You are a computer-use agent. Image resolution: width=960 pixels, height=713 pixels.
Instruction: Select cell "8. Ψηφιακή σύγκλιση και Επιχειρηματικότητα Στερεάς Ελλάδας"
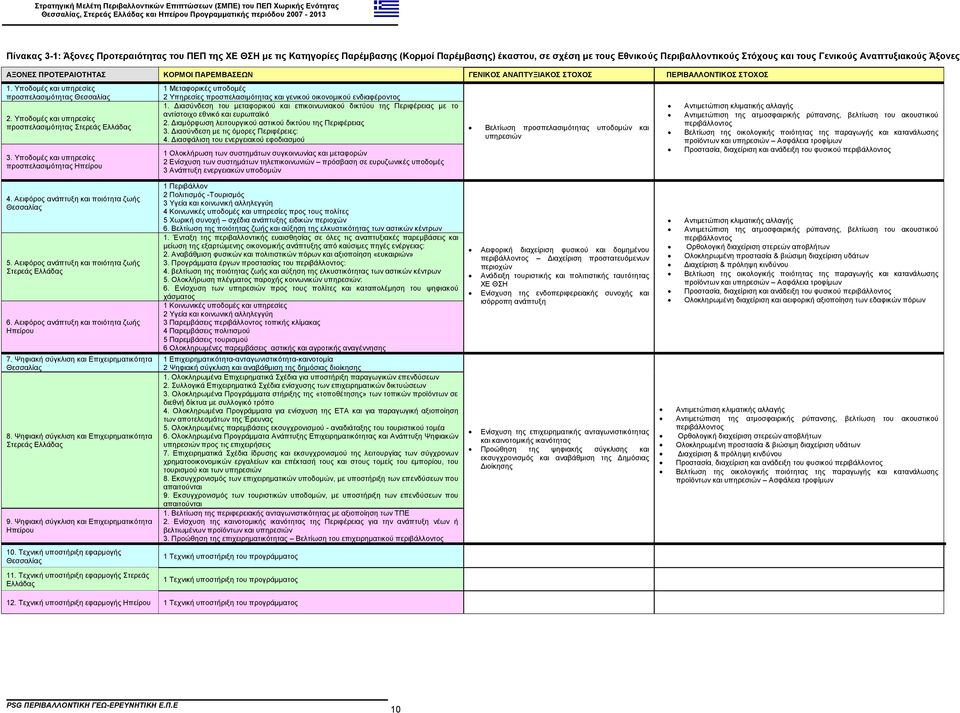click(80, 441)
